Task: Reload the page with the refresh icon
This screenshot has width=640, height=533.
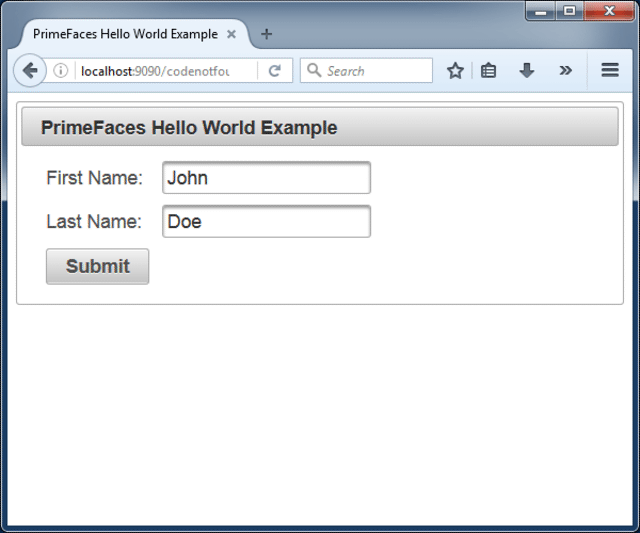Action: (275, 71)
